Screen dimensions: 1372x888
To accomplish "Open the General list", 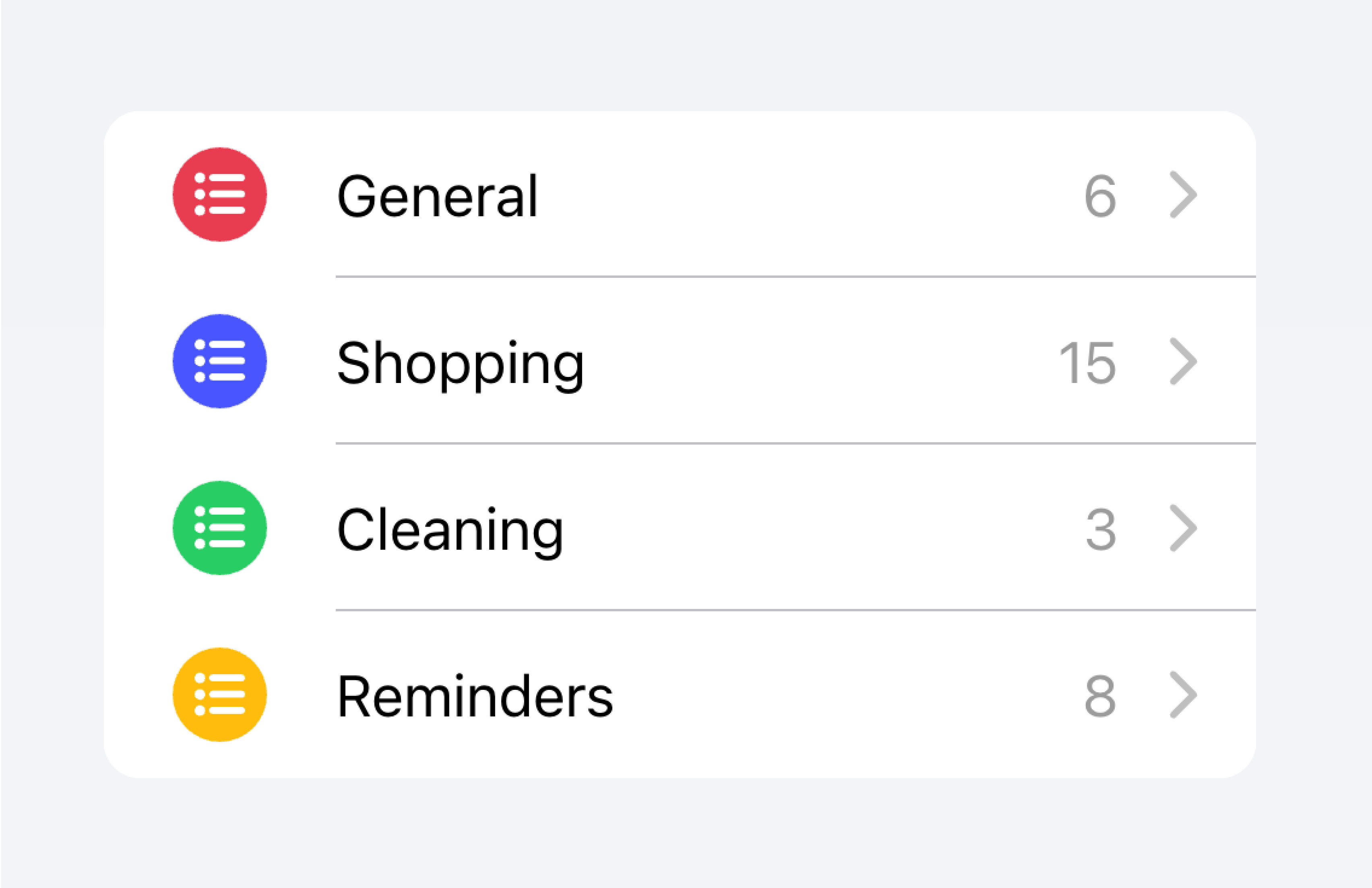I will (438, 195).
